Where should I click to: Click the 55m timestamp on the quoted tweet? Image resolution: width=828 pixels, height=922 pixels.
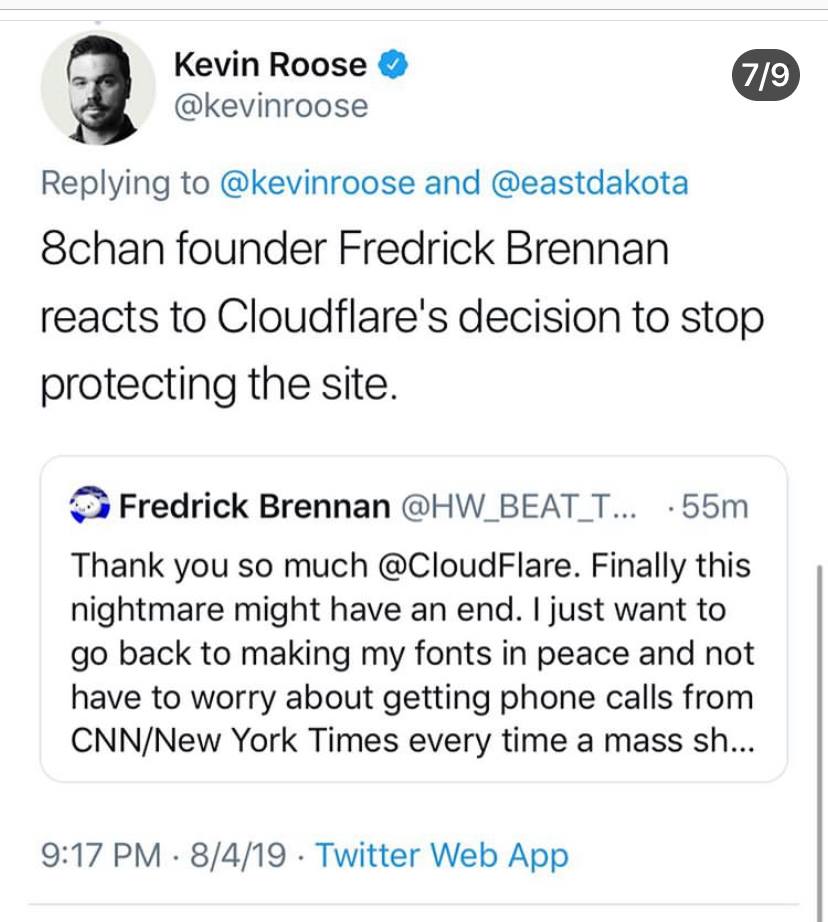[x=714, y=507]
